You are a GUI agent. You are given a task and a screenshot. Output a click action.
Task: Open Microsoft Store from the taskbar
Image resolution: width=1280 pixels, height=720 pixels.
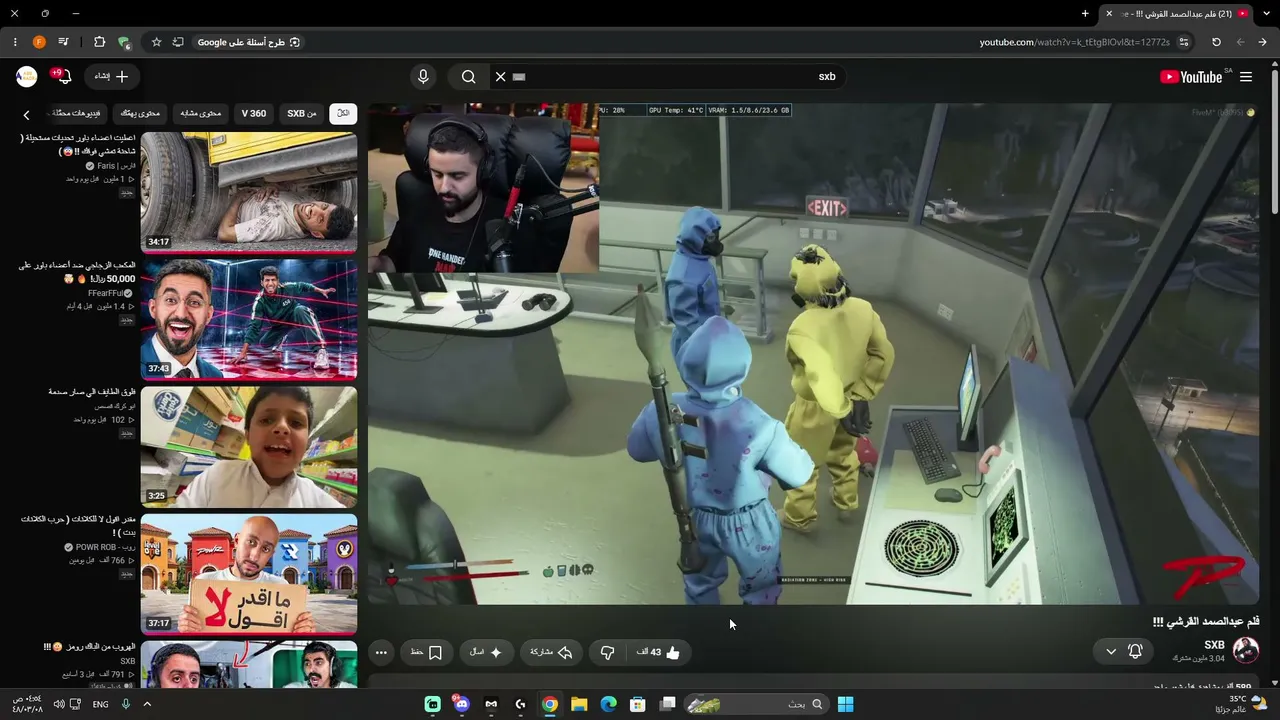[x=637, y=704]
